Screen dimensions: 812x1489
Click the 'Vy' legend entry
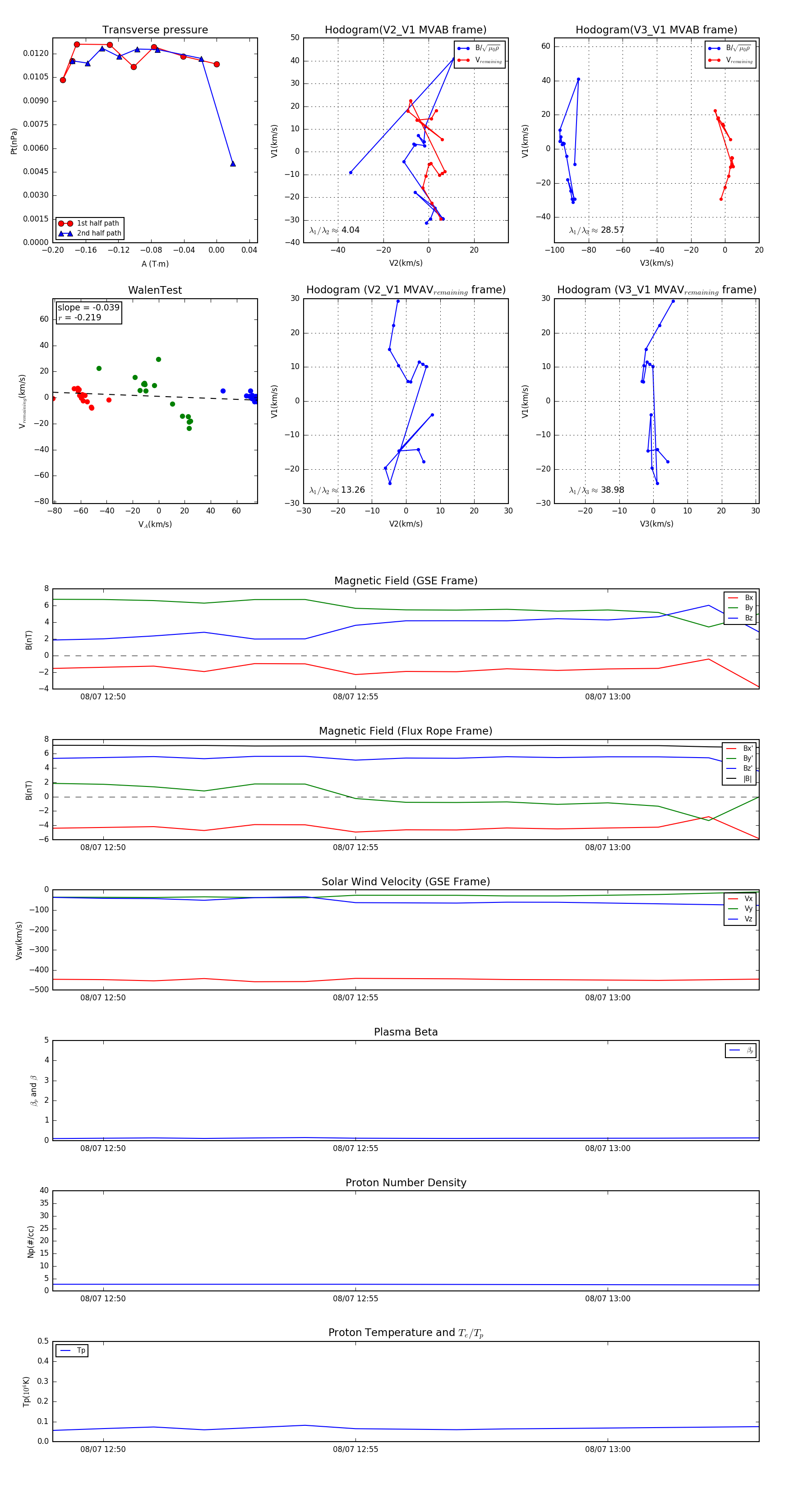click(x=740, y=909)
